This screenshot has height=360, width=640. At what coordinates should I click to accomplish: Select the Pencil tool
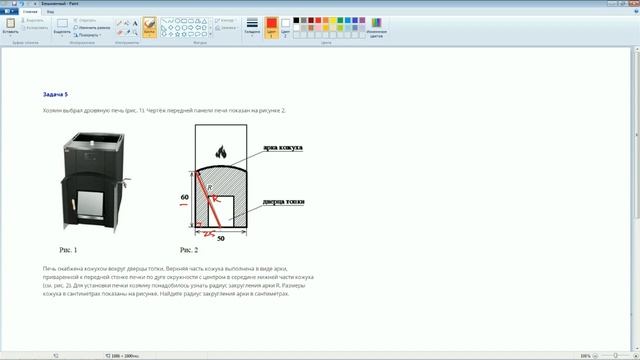pos(119,23)
